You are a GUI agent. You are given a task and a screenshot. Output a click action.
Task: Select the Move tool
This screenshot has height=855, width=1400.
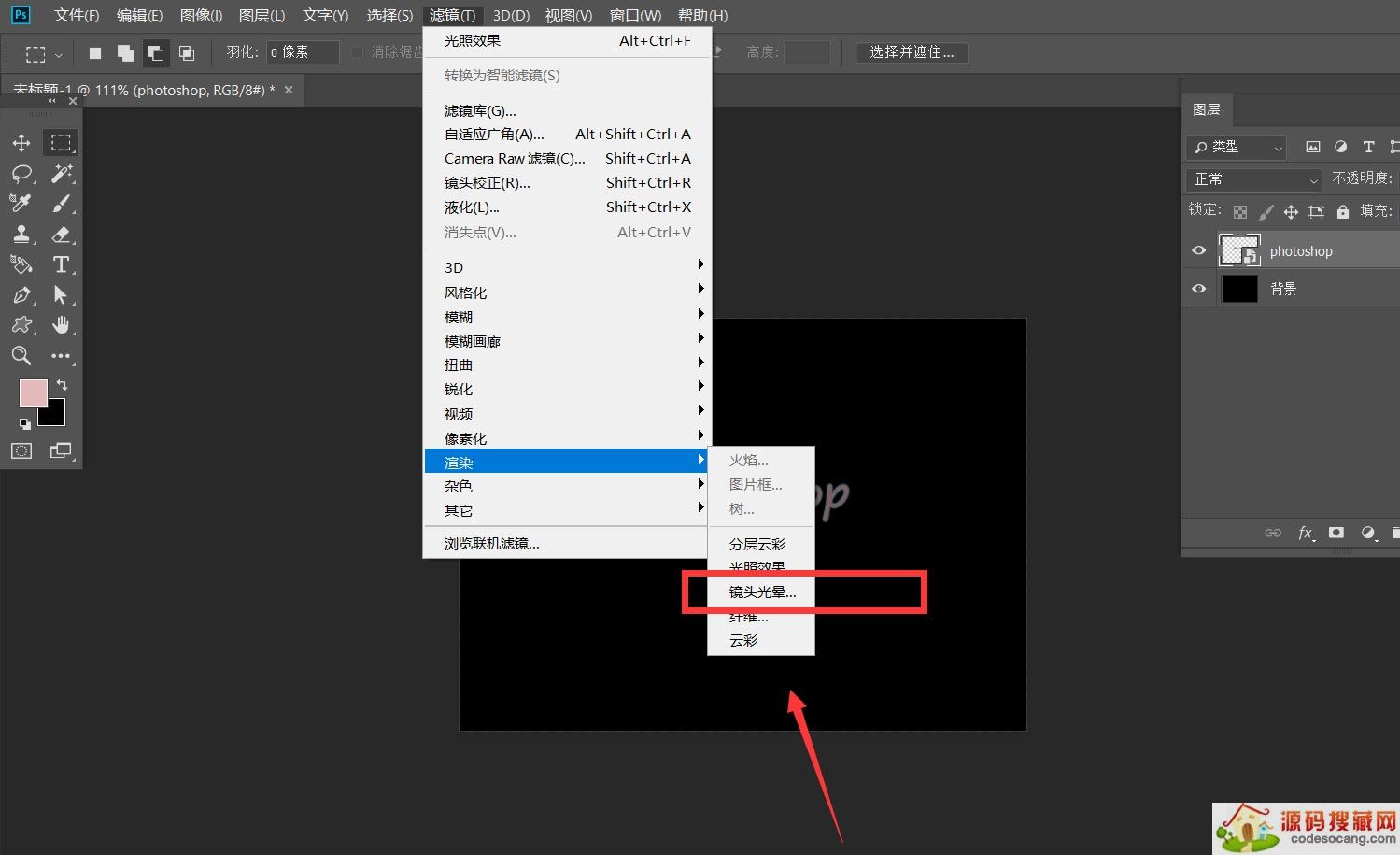21,143
